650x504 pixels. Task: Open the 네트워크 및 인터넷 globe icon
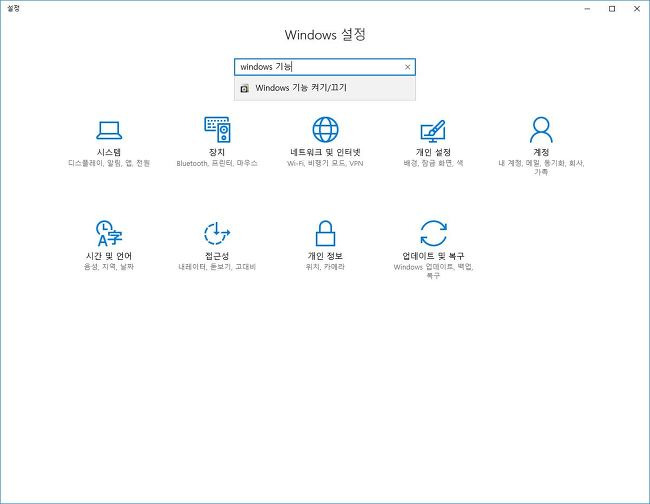click(x=325, y=129)
